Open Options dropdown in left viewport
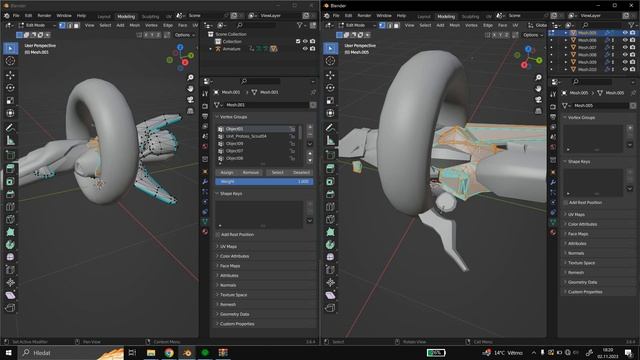Image resolution: width=640 pixels, height=360 pixels. tap(184, 35)
